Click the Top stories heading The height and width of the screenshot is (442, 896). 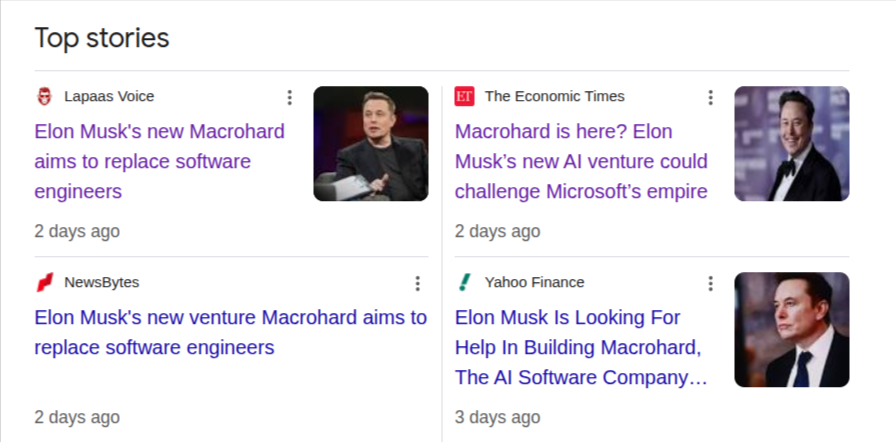click(x=102, y=38)
